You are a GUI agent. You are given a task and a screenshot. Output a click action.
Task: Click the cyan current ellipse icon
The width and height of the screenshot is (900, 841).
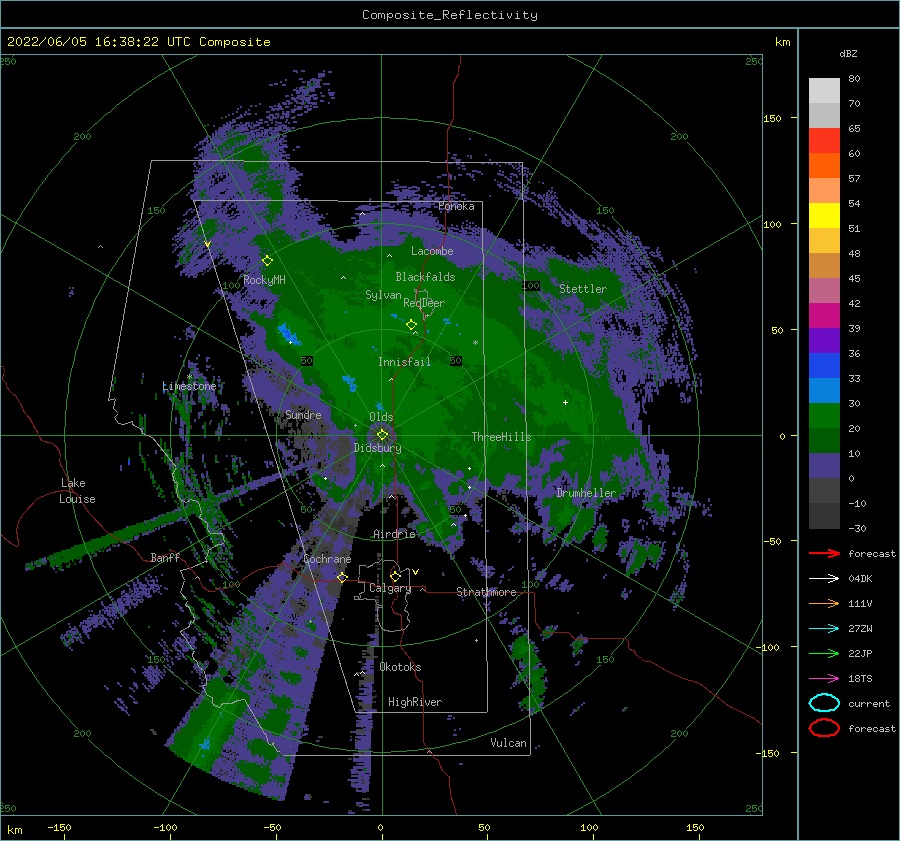pyautogui.click(x=824, y=703)
